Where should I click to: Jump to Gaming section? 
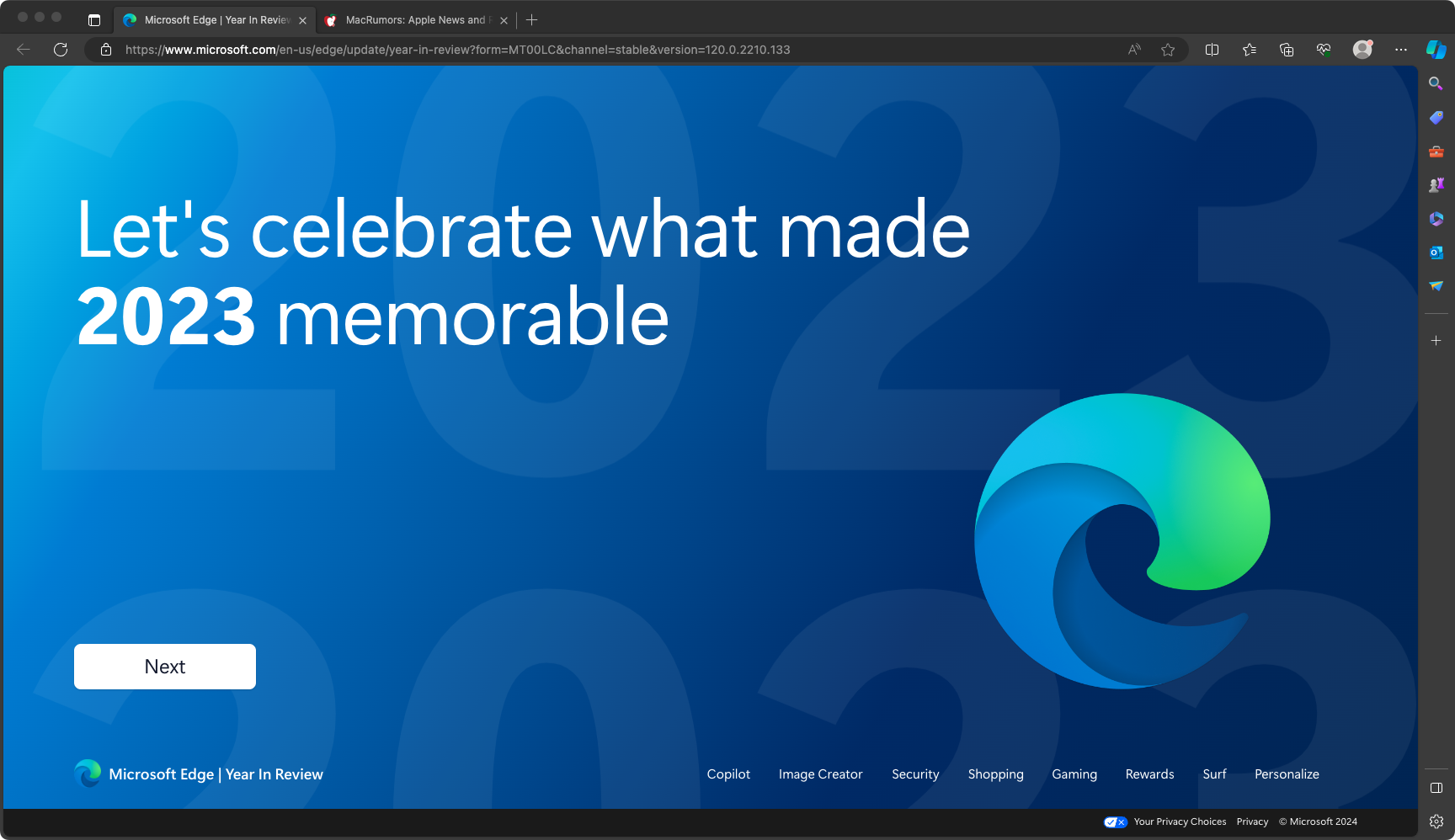[1074, 774]
